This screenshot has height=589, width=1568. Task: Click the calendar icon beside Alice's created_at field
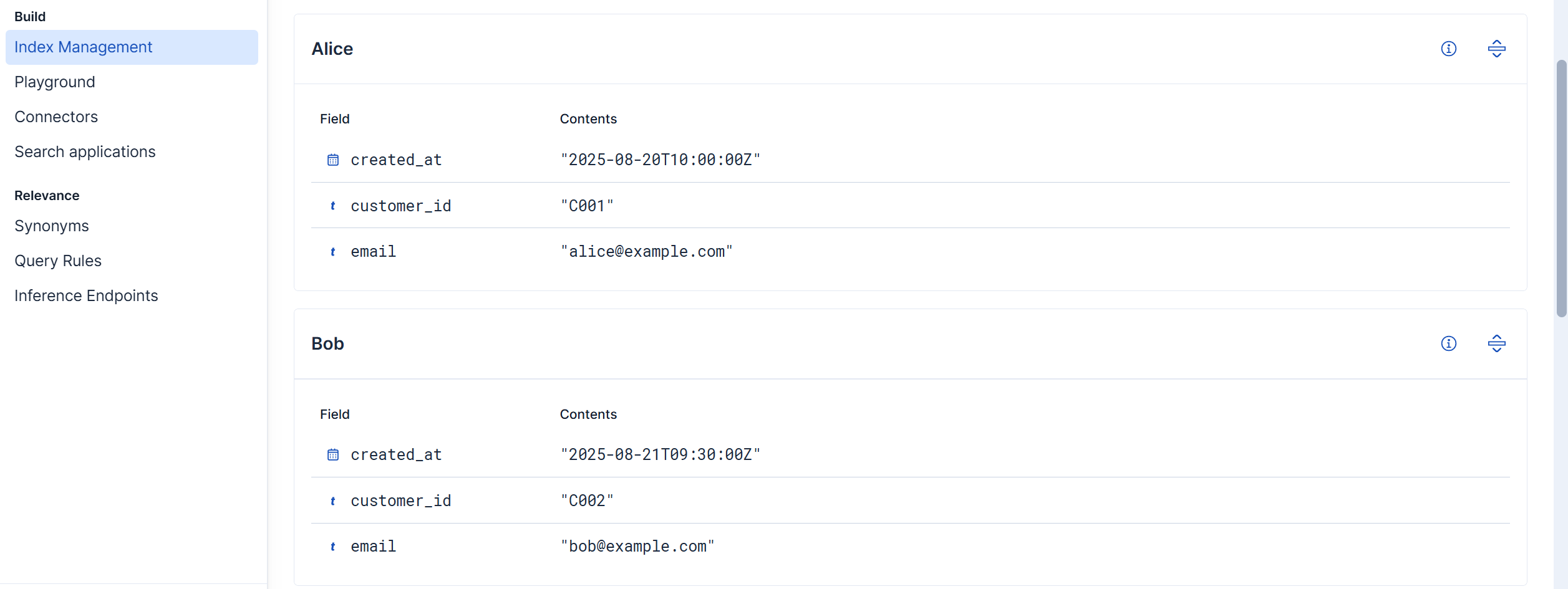click(333, 160)
